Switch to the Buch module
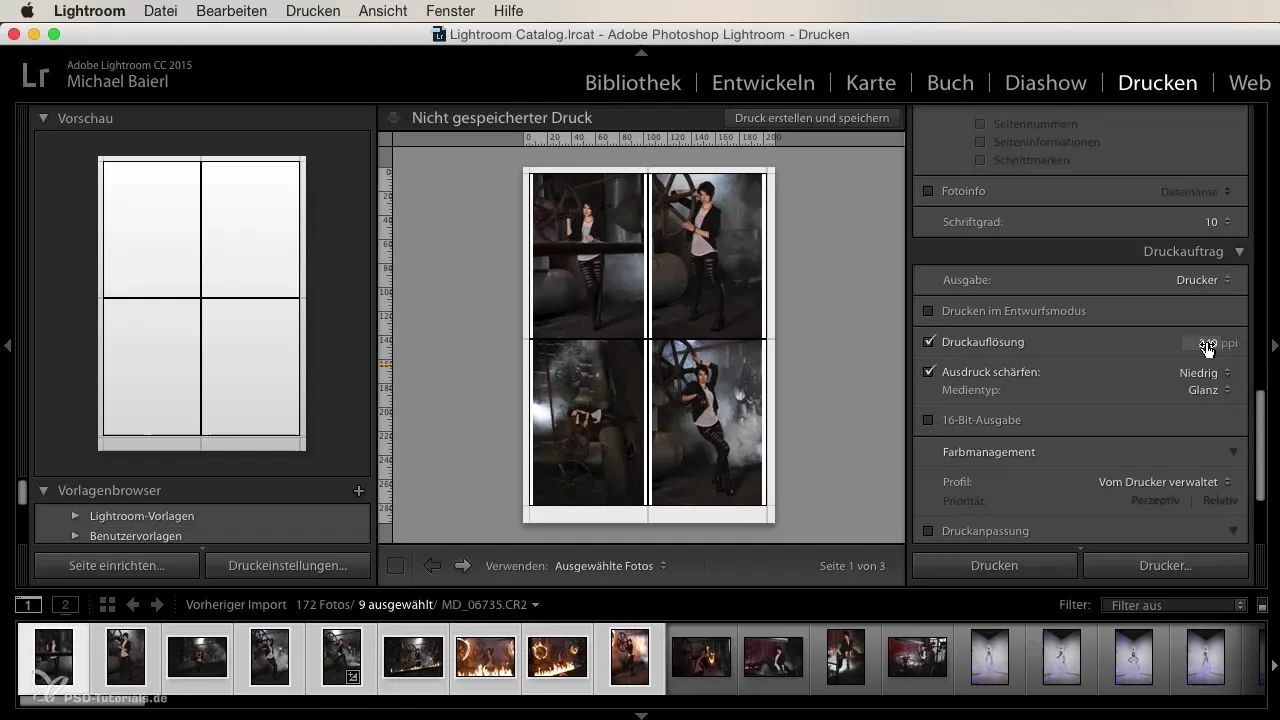1280x720 pixels. click(x=950, y=83)
